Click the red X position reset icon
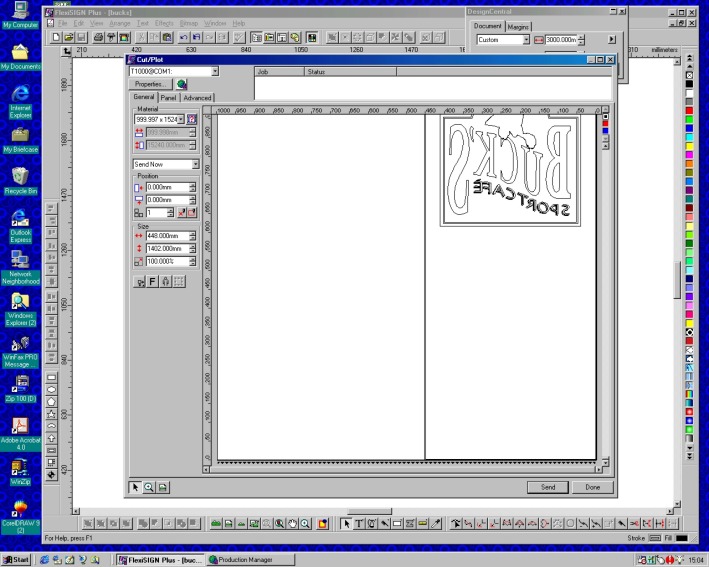Image resolution: width=709 pixels, height=567 pixels. point(182,213)
